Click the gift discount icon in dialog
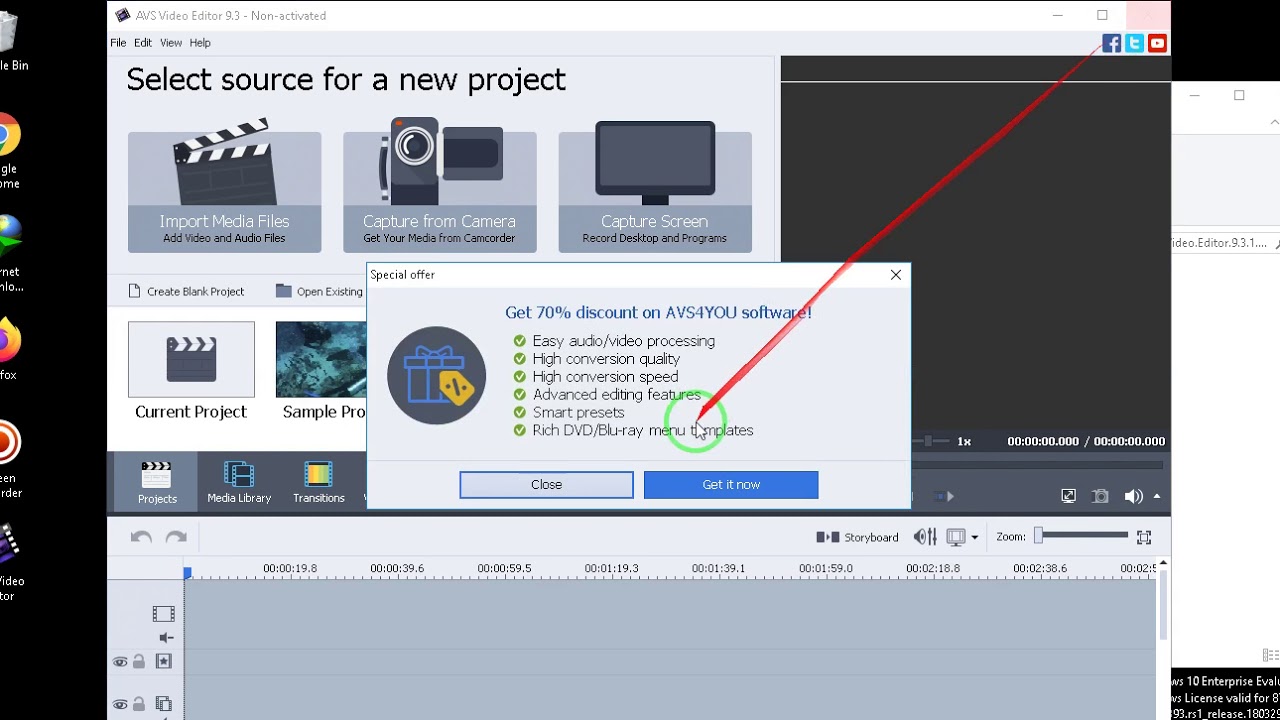Viewport: 1280px width, 720px height. coord(437,376)
